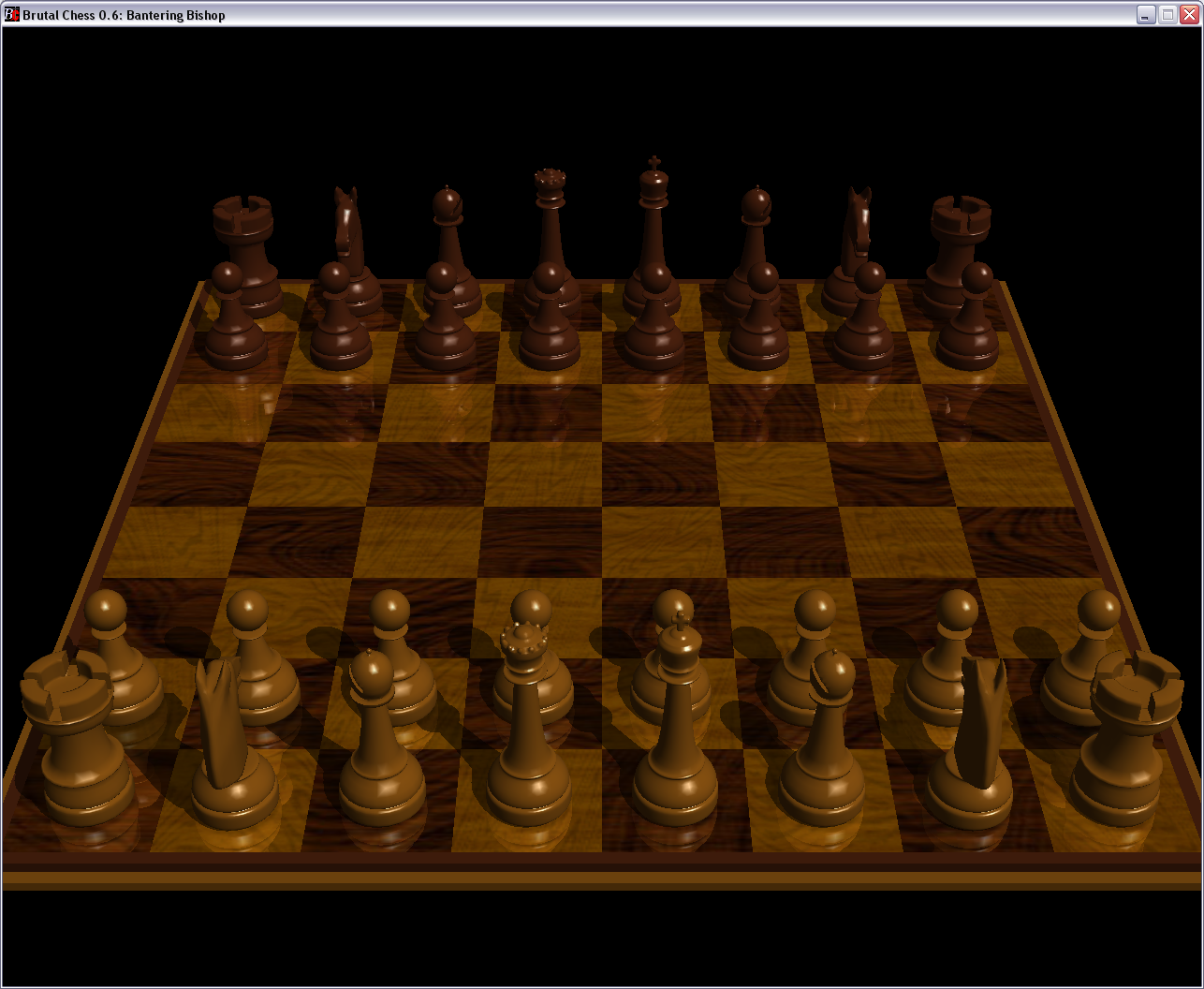Select the dark pawn in front of dark king
This screenshot has width=1204, height=989.
coord(654,323)
